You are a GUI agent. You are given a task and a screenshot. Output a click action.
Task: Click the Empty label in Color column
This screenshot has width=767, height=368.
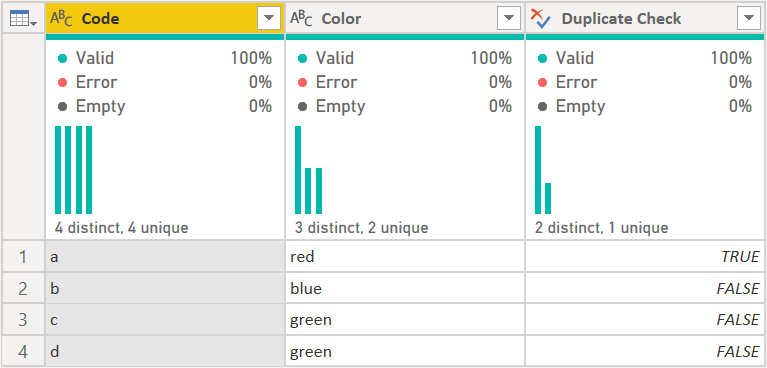tap(340, 106)
